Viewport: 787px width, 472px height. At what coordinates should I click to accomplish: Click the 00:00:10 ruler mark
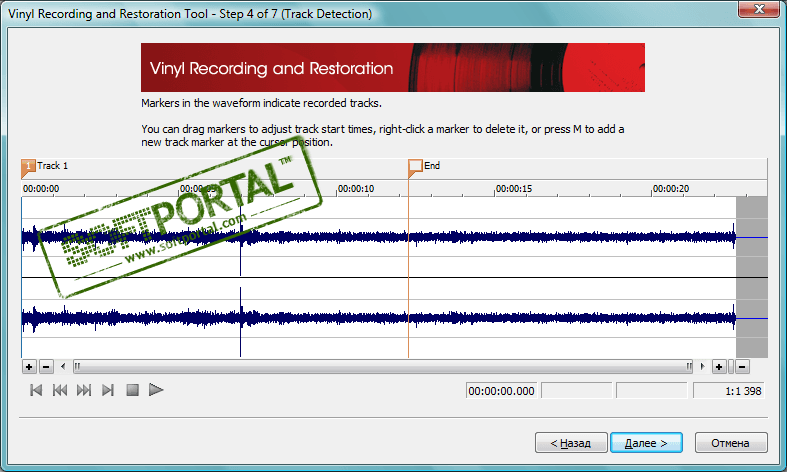tap(355, 189)
